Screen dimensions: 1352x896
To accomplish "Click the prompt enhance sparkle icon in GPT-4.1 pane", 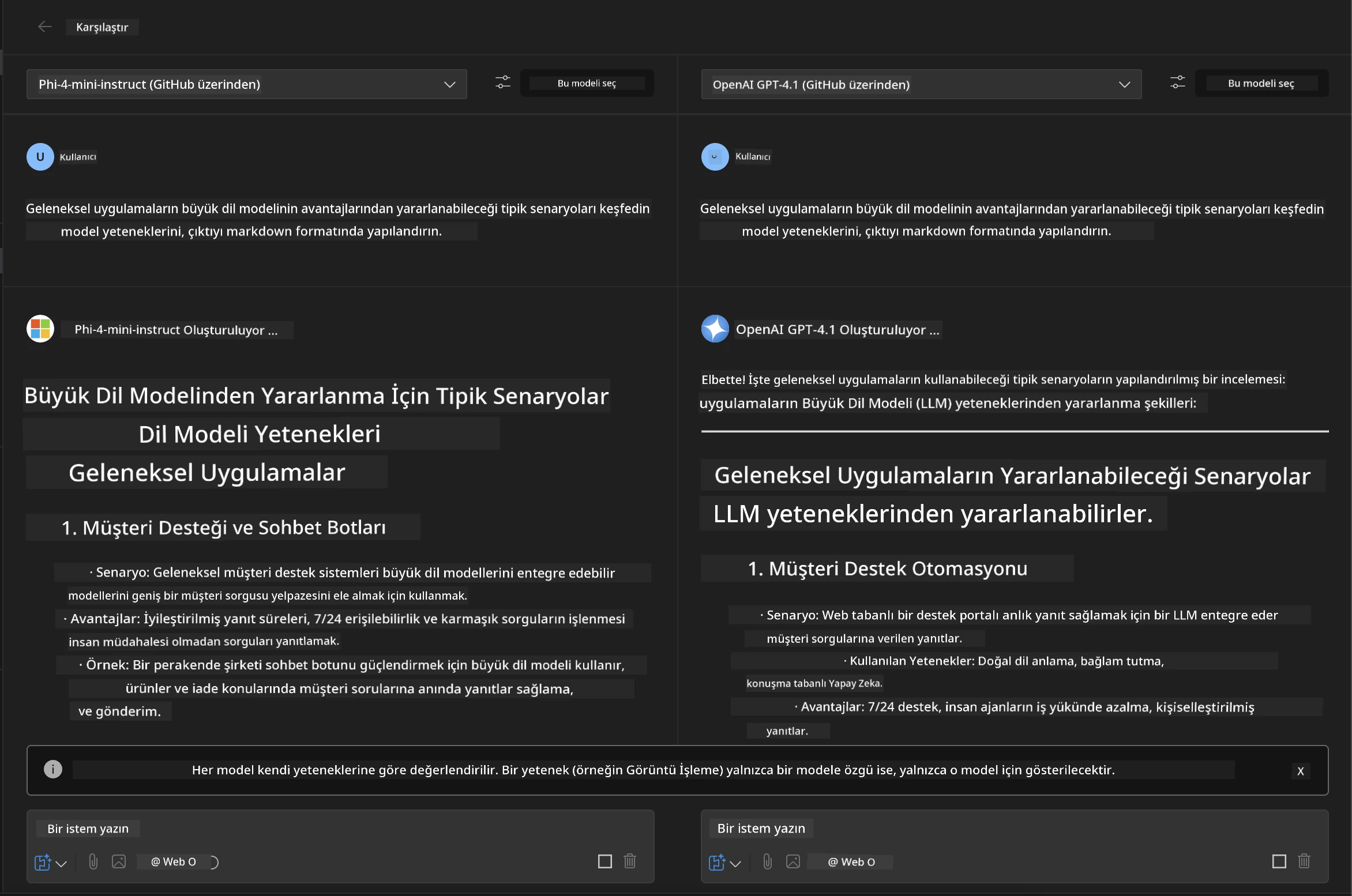I will pyautogui.click(x=717, y=862).
